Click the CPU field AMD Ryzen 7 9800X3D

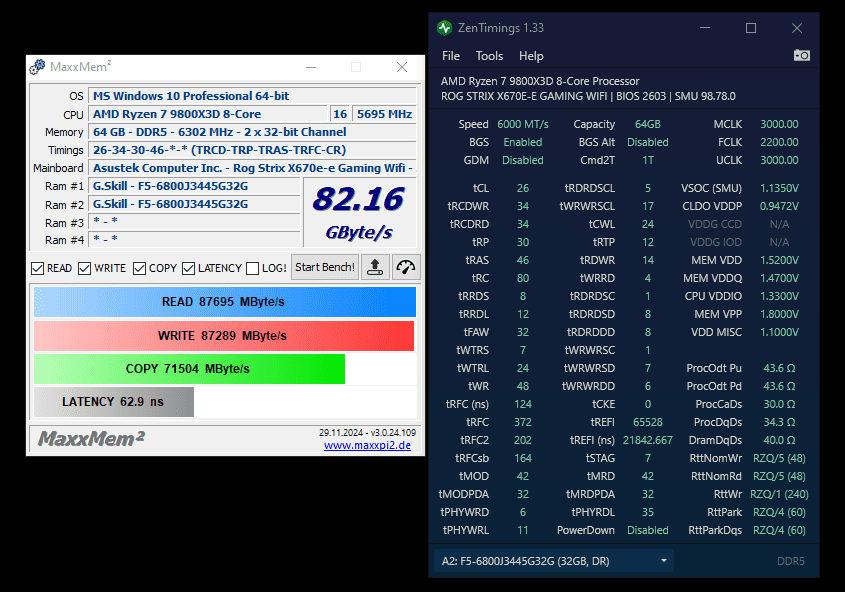tap(208, 114)
